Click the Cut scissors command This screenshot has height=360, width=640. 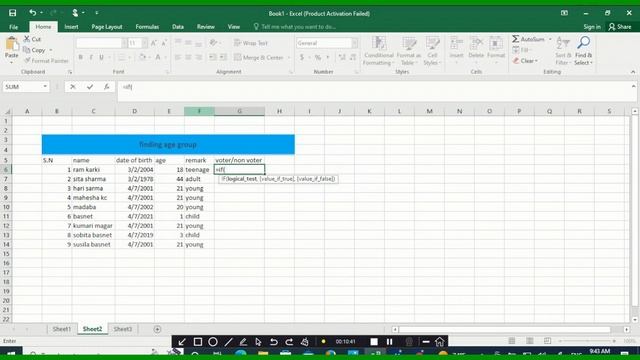[x=32, y=39]
